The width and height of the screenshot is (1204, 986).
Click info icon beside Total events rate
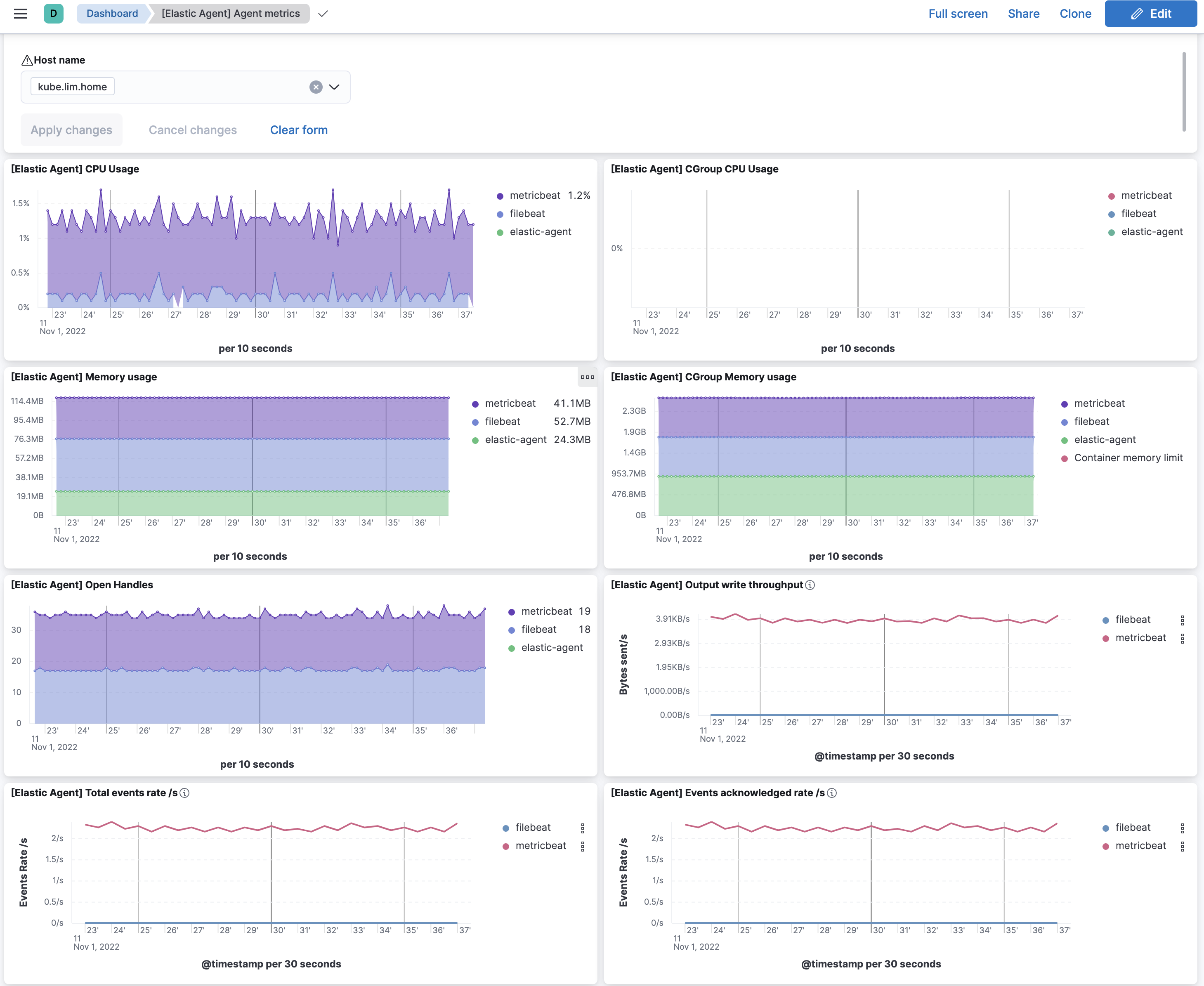pos(184,793)
